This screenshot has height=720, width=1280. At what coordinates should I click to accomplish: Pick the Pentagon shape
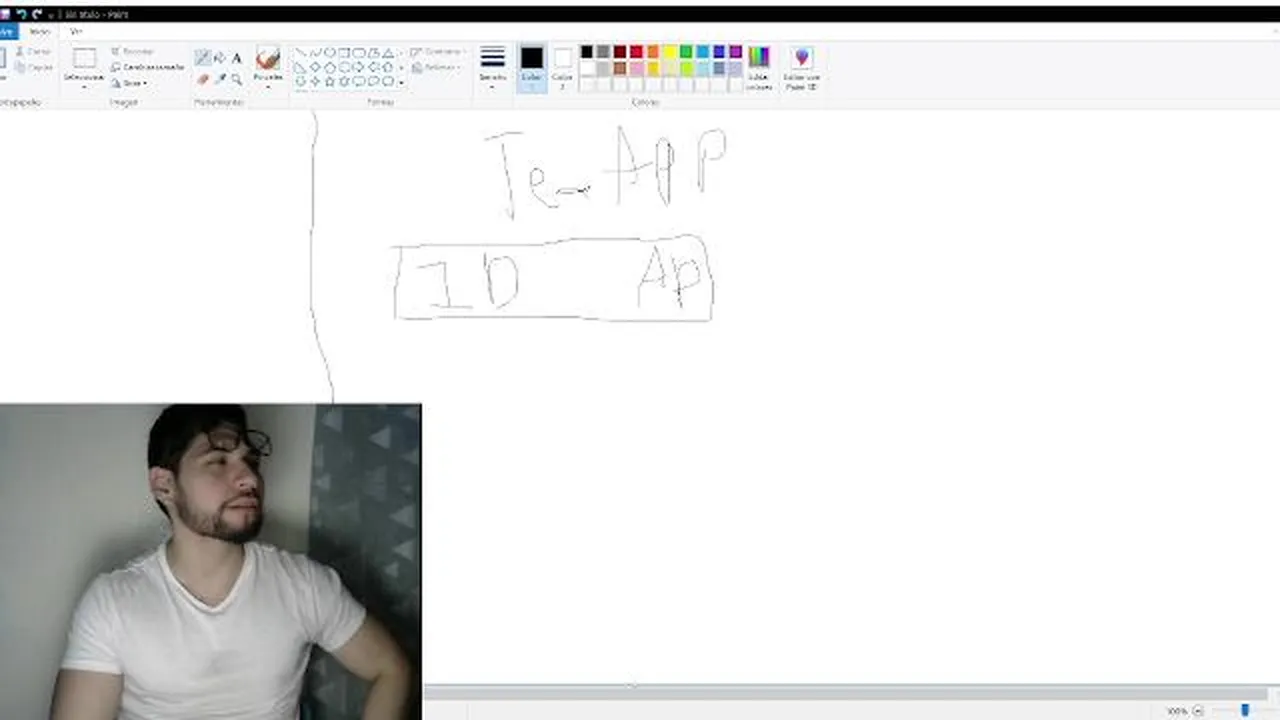[x=329, y=67]
